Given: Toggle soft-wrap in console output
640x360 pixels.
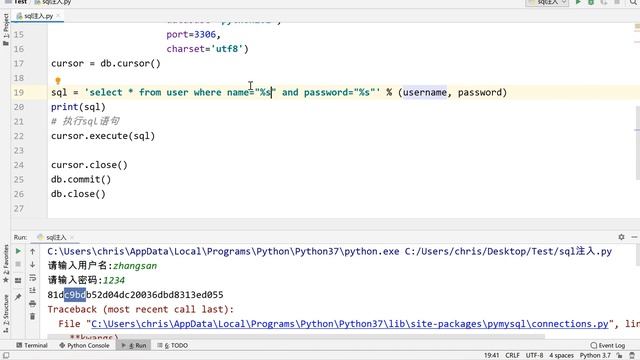Looking at the screenshot, I should point(33,278).
